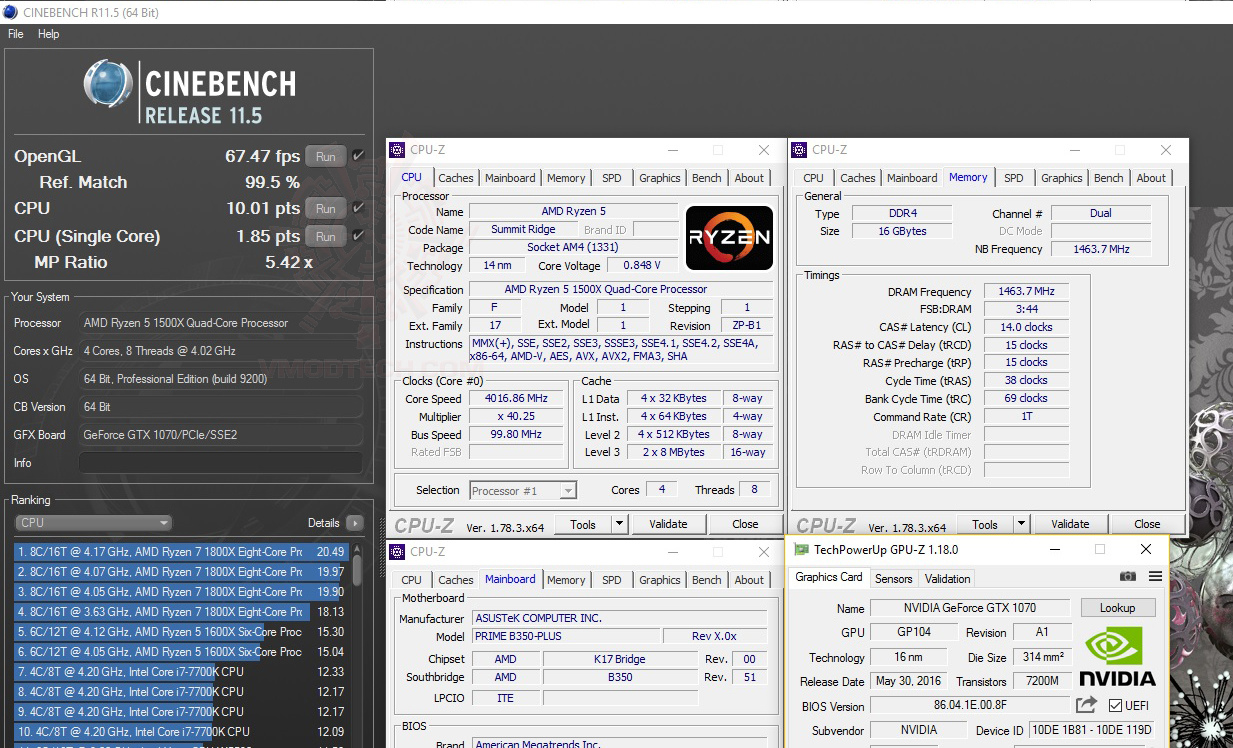Click the Cinebench icon in the window title bar
The width and height of the screenshot is (1233, 748).
coord(10,11)
